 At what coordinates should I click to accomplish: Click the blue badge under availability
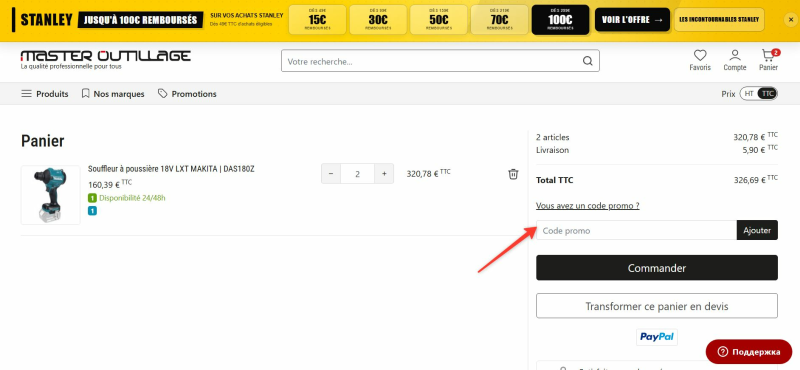[92, 210]
